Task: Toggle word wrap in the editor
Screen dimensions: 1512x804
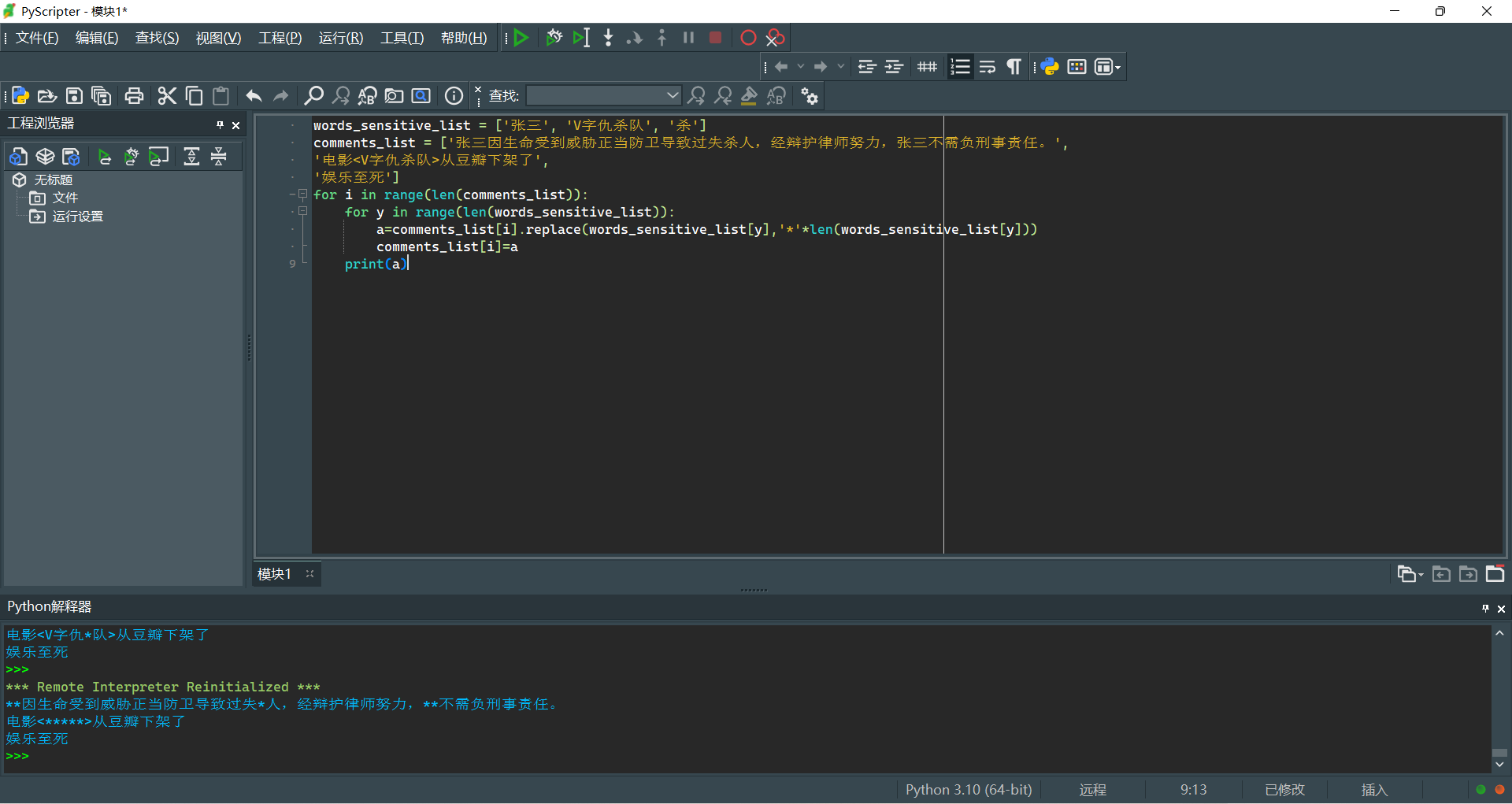Action: click(988, 67)
